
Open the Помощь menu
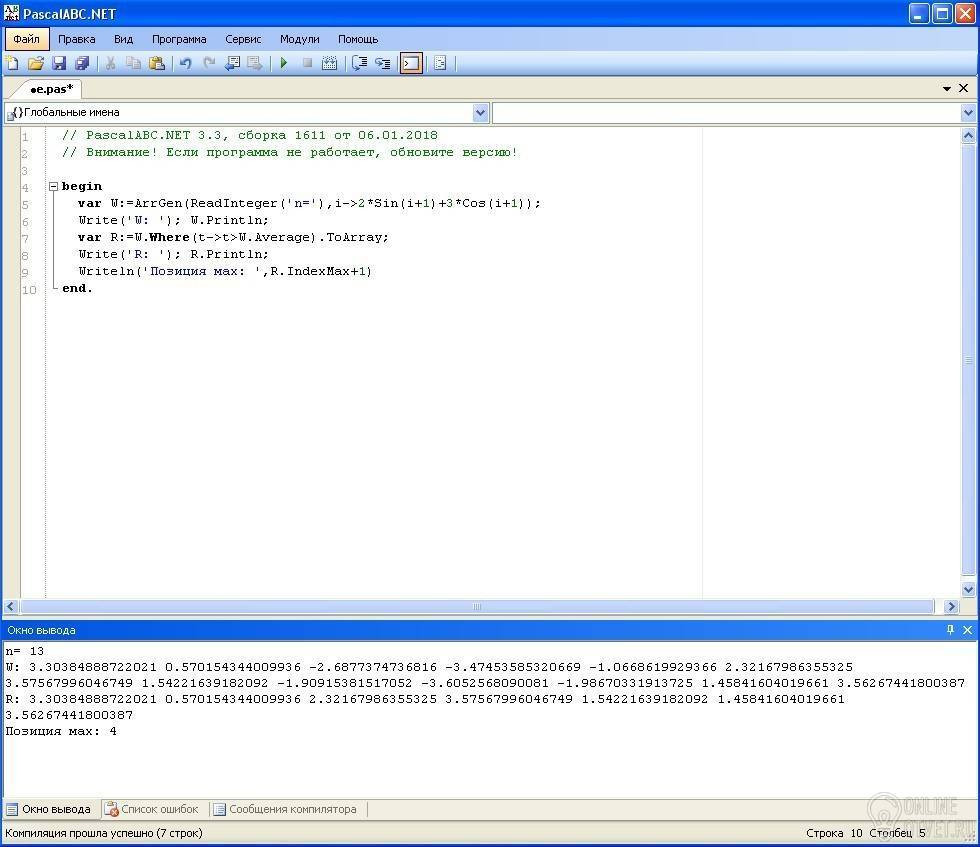coord(358,39)
